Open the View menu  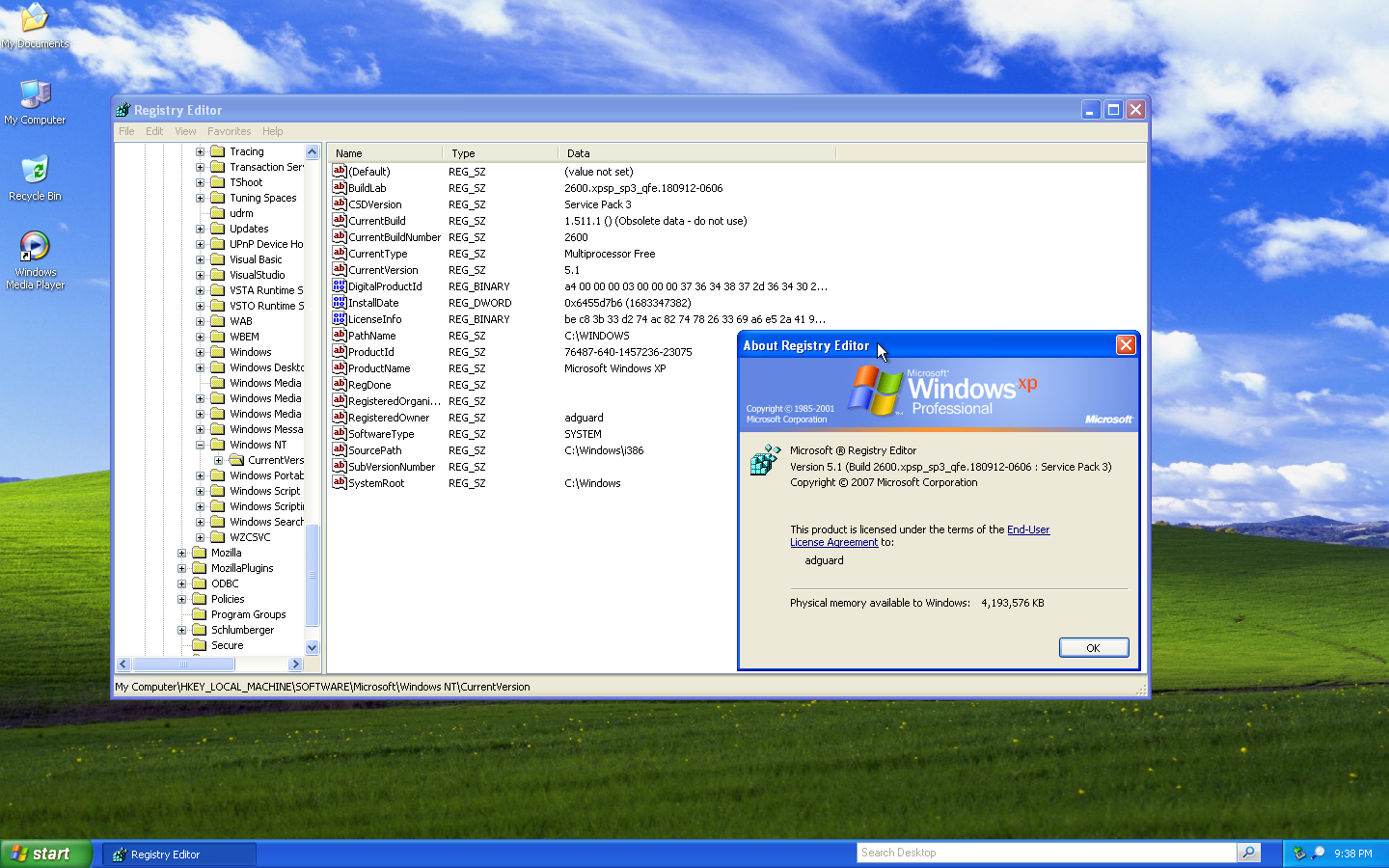point(185,131)
